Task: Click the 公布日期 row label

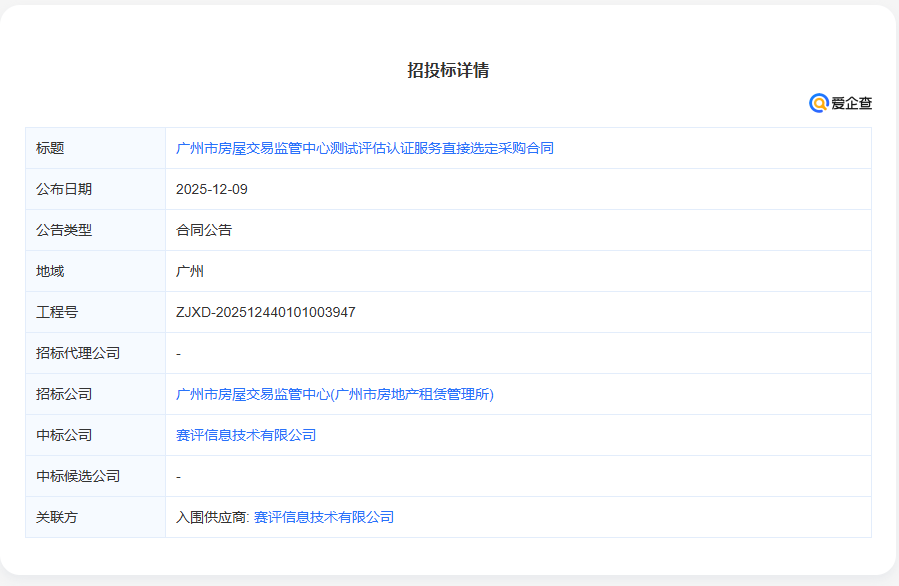Action: coord(64,188)
